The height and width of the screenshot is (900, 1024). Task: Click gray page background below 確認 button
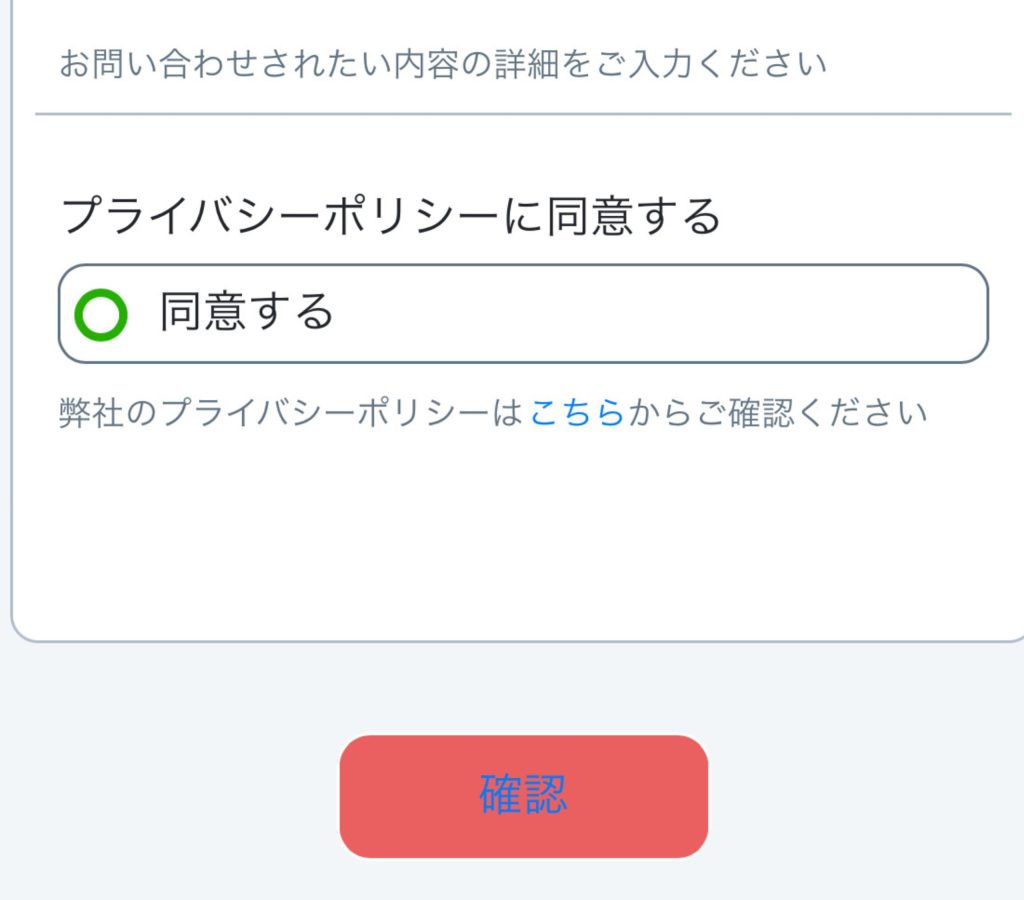[x=522, y=882]
